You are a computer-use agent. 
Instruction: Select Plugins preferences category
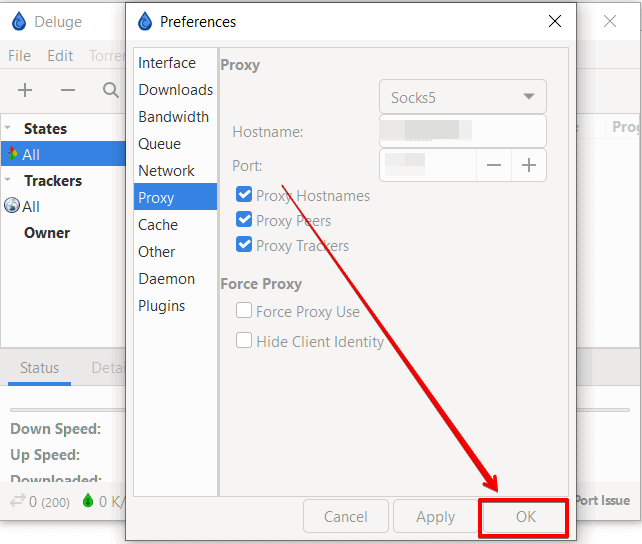click(175, 306)
